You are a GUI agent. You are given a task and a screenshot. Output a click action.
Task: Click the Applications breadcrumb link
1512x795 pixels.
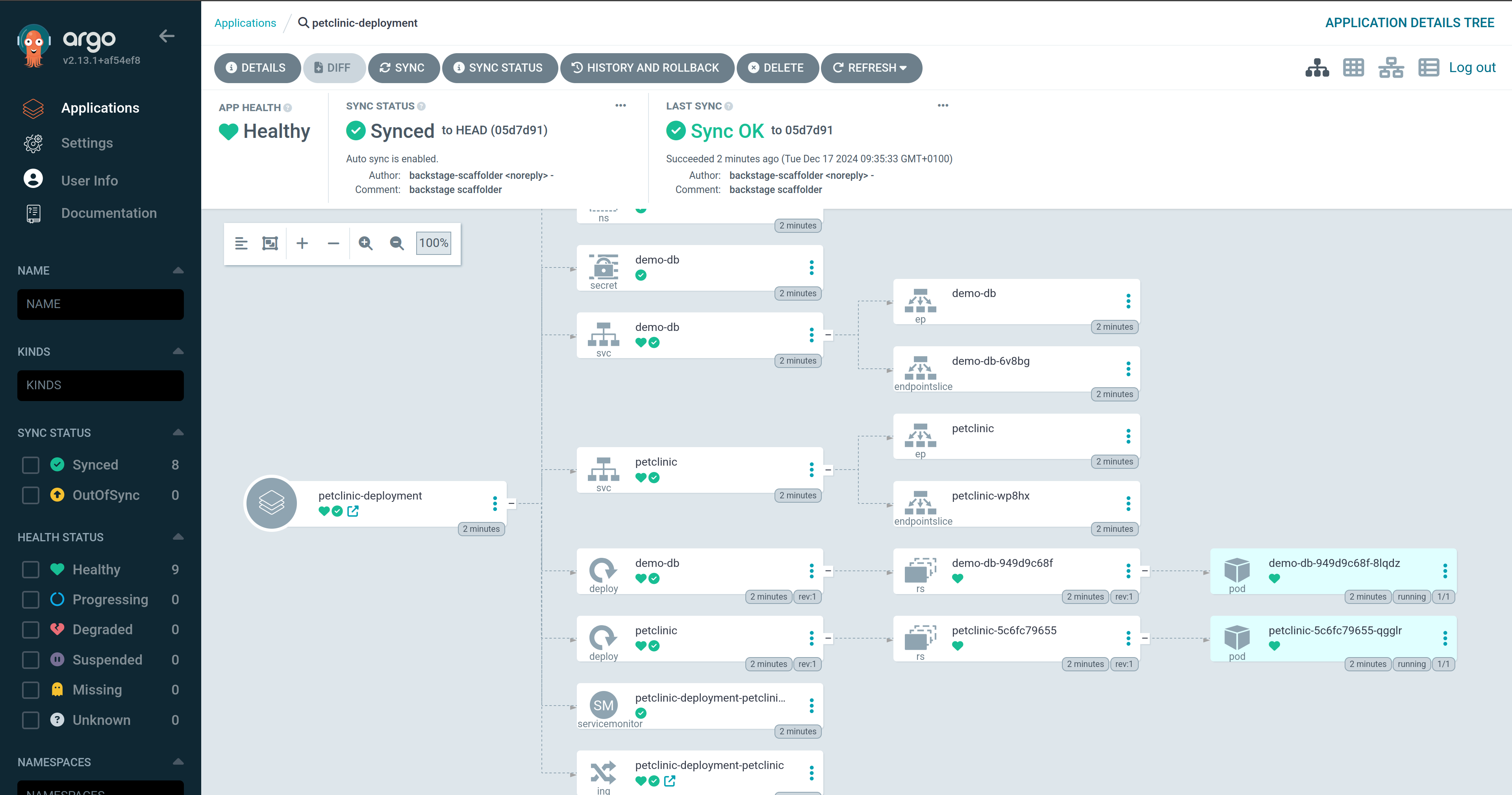(245, 23)
